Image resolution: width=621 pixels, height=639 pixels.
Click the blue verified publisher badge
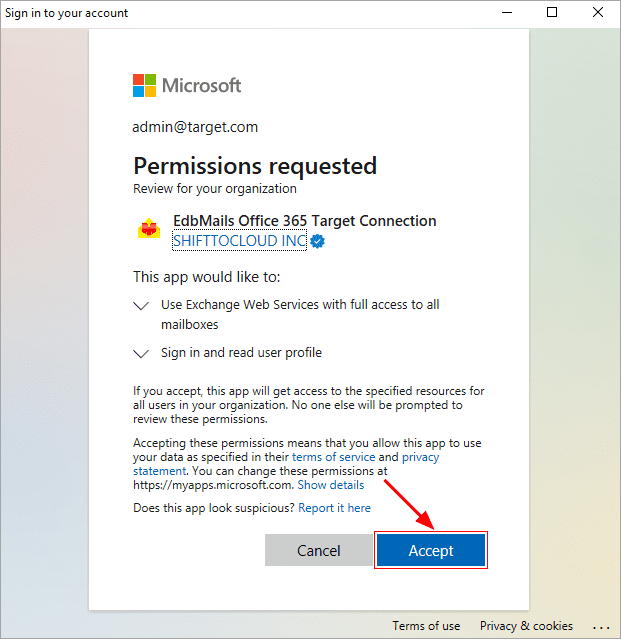317,241
